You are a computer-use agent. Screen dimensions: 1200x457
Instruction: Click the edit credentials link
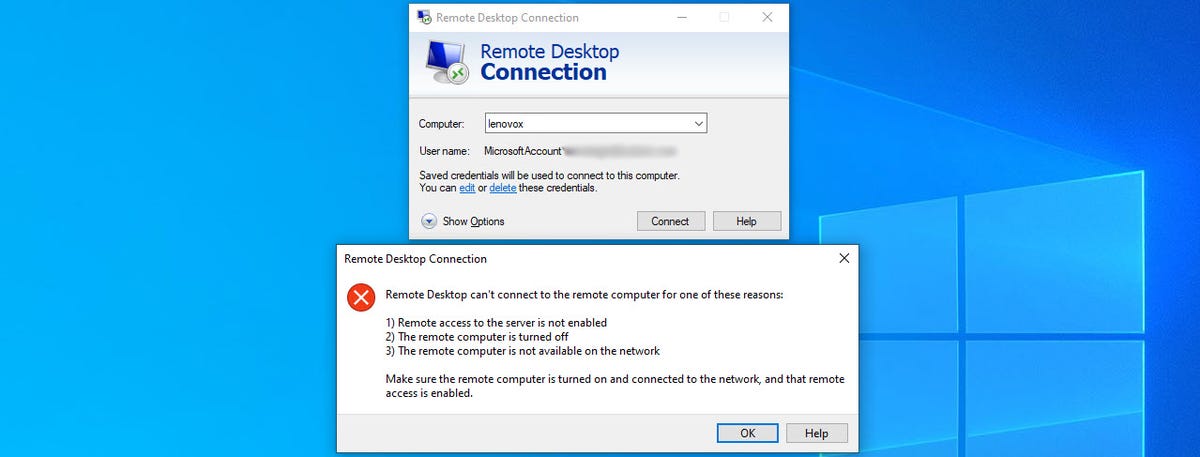coord(467,187)
